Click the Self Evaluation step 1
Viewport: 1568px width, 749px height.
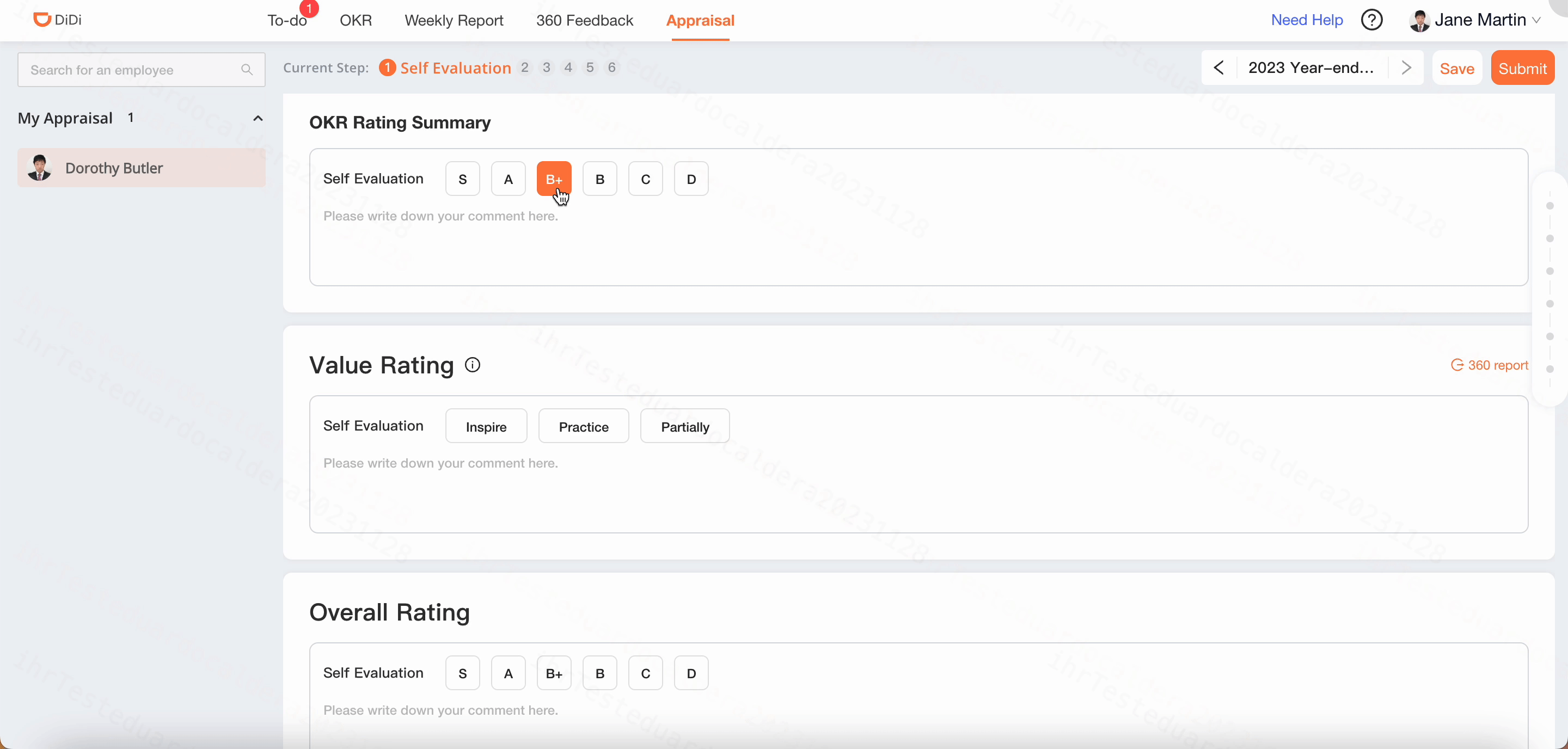[445, 67]
